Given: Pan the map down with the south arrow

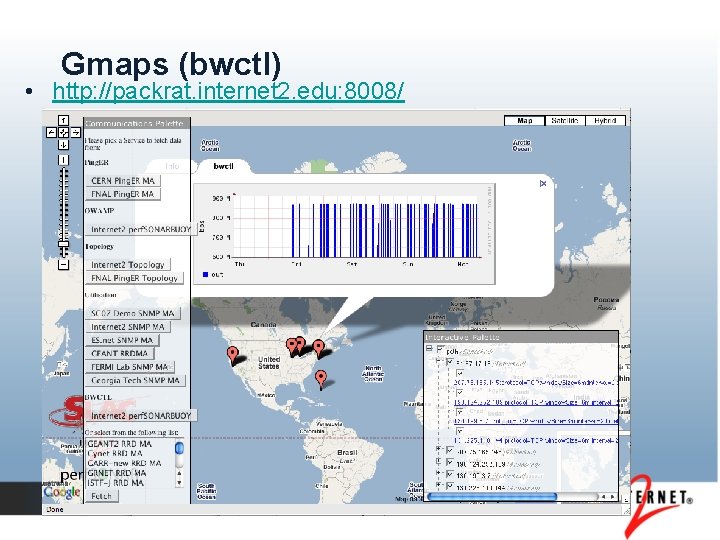Looking at the screenshot, I should [x=63, y=145].
